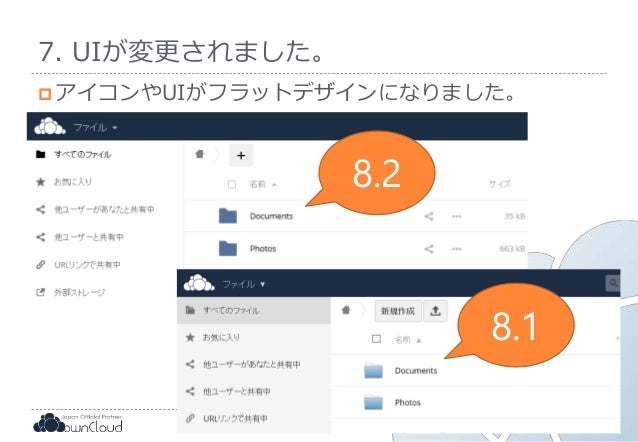Open more actions for Photos in 8.2
638x442 pixels.
click(x=457, y=249)
